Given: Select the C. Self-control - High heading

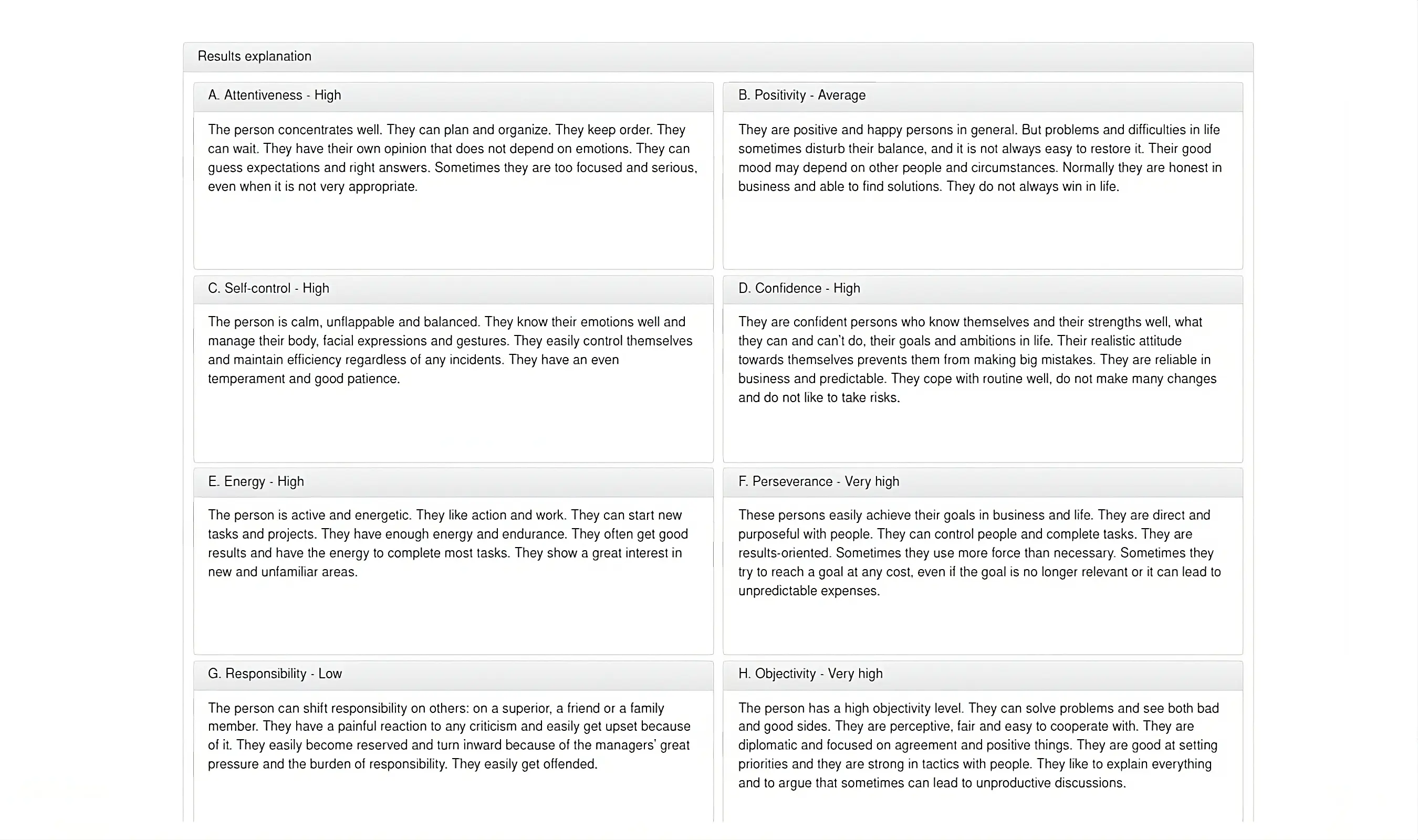Looking at the screenshot, I should pyautogui.click(x=268, y=288).
